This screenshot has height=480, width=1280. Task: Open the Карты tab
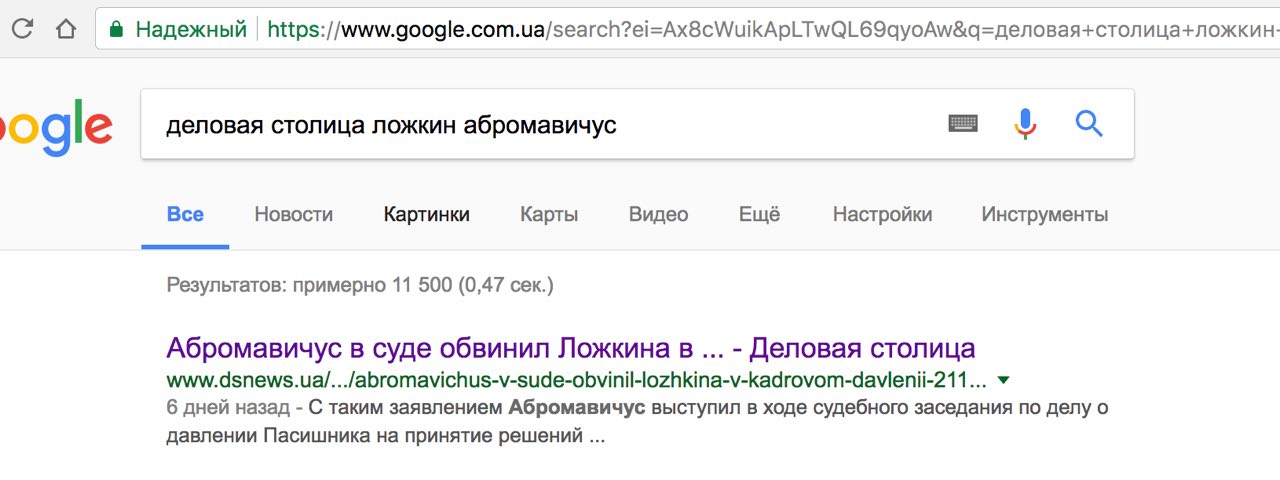[549, 214]
